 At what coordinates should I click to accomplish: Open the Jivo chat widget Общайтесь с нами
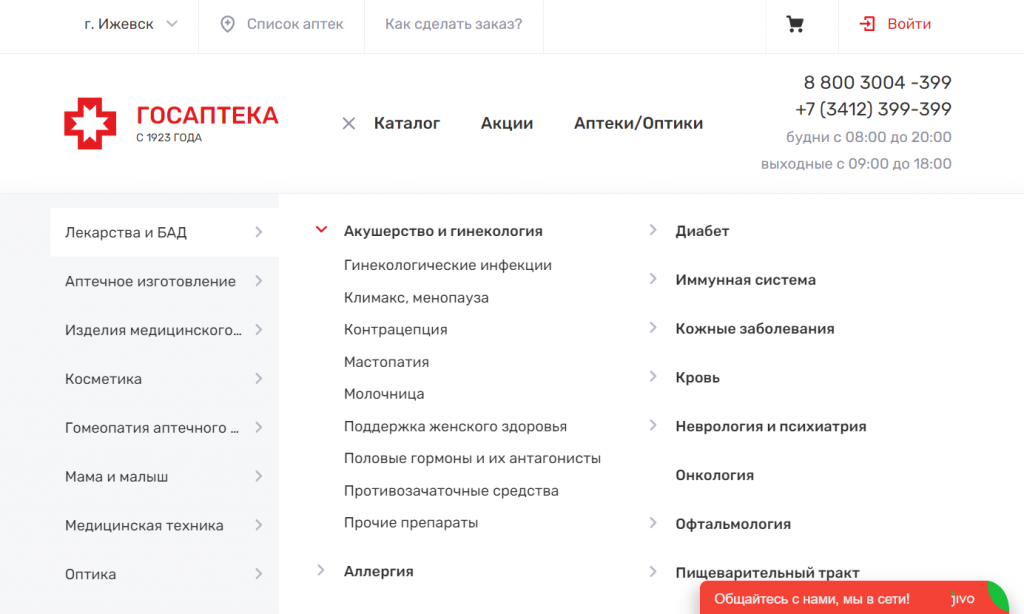854,598
